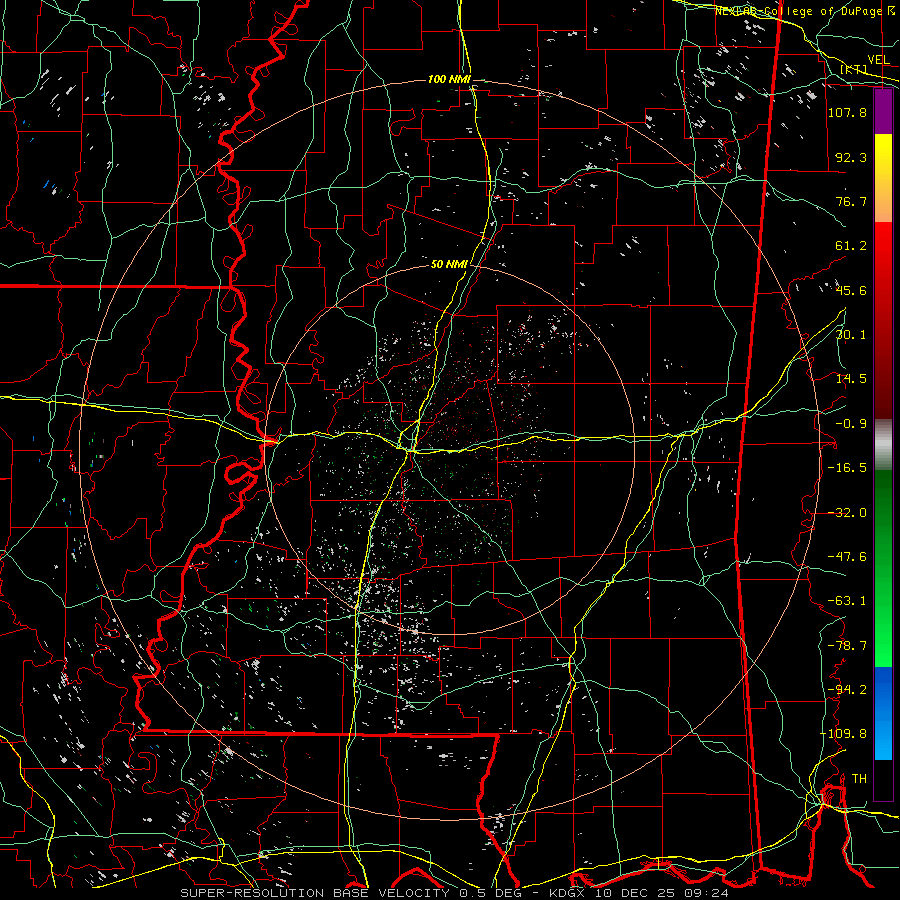Click the -0.9 velocity legend value
900x900 pixels.
click(851, 424)
